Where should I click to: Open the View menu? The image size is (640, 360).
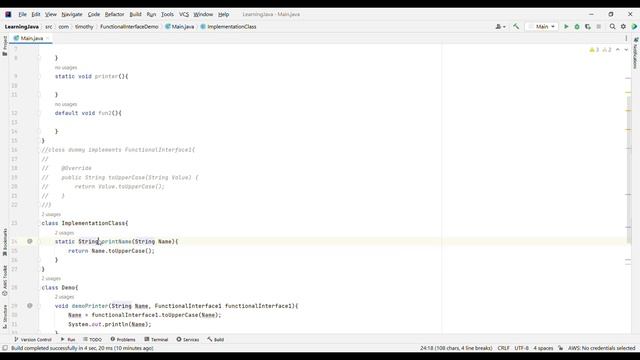(x=51, y=14)
